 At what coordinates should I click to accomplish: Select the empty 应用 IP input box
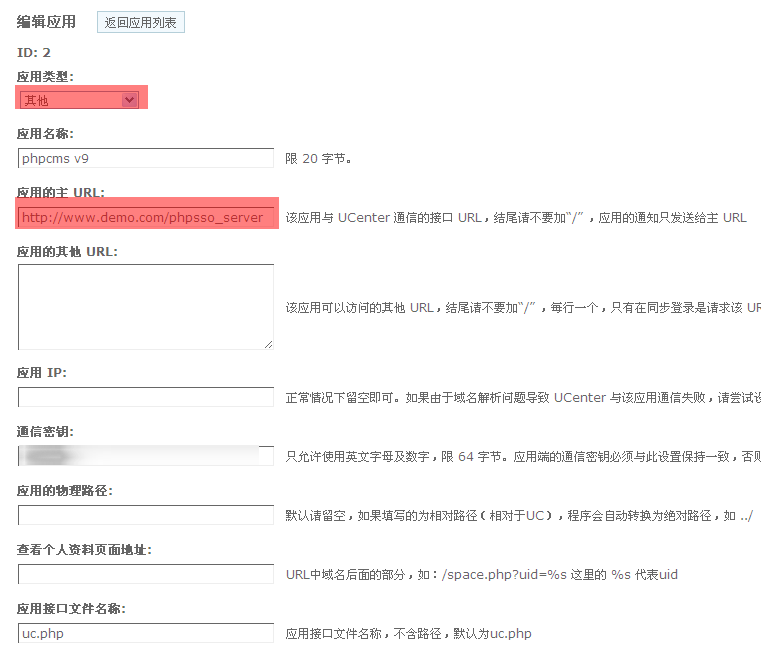[145, 397]
